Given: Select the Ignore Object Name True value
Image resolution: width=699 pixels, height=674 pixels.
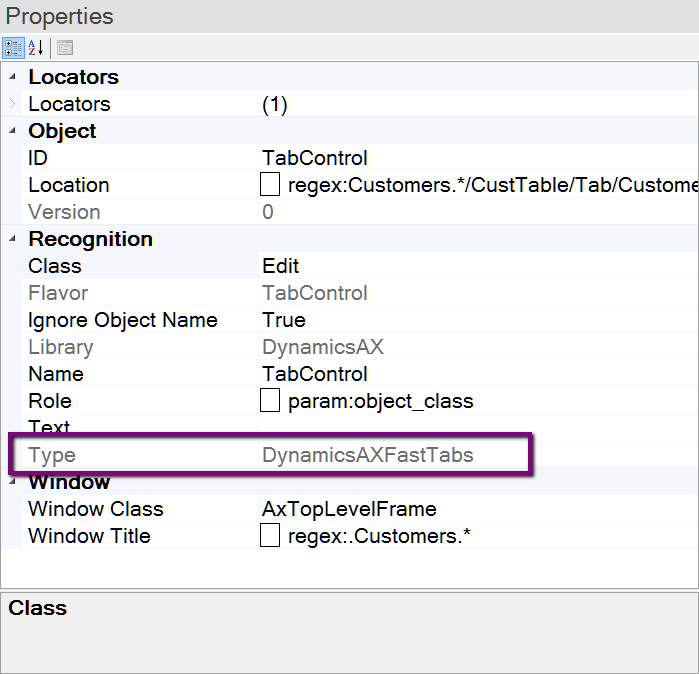Looking at the screenshot, I should 284,320.
